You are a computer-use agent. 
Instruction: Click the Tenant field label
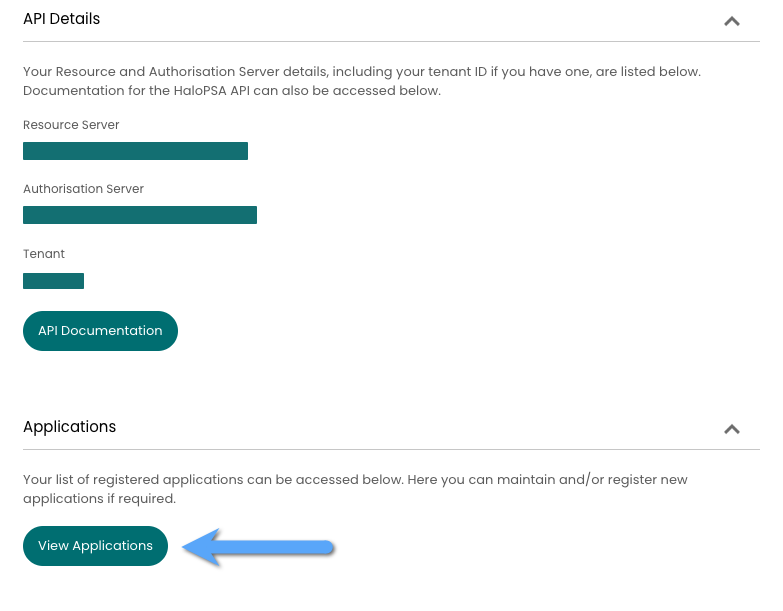tap(44, 254)
